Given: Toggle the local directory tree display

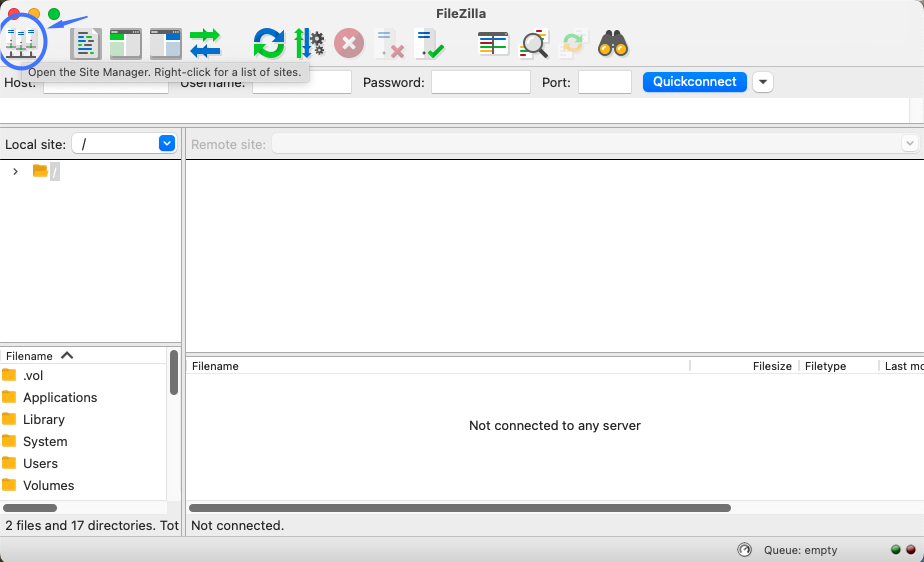Looking at the screenshot, I should click(126, 44).
